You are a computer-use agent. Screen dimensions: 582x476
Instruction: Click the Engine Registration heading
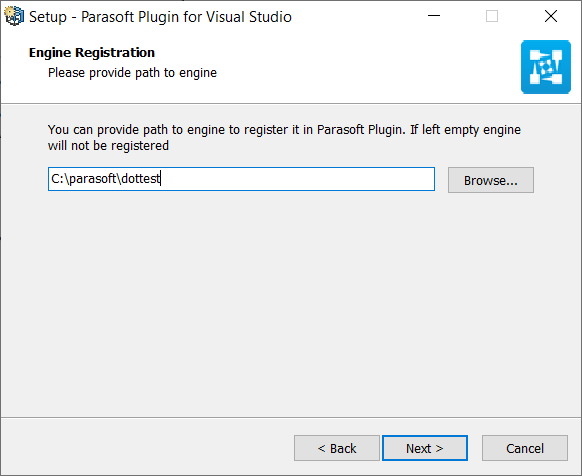pos(92,53)
